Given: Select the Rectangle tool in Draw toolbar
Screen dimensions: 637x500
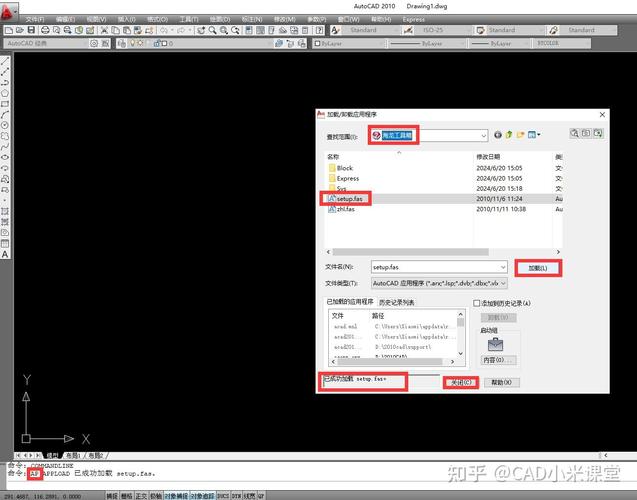Looking at the screenshot, I should (5, 104).
